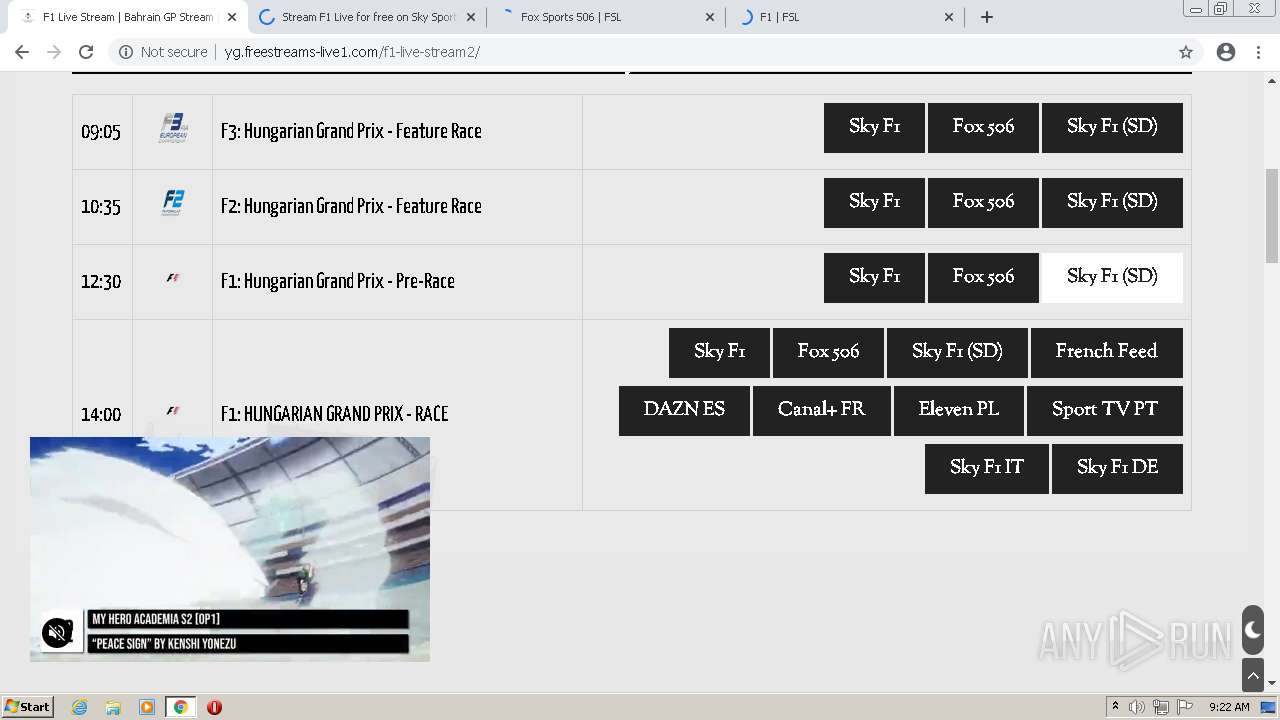Close the Stream F1 Live Sky Sports tab
Screen dimensions: 1280x720
pos(471,17)
